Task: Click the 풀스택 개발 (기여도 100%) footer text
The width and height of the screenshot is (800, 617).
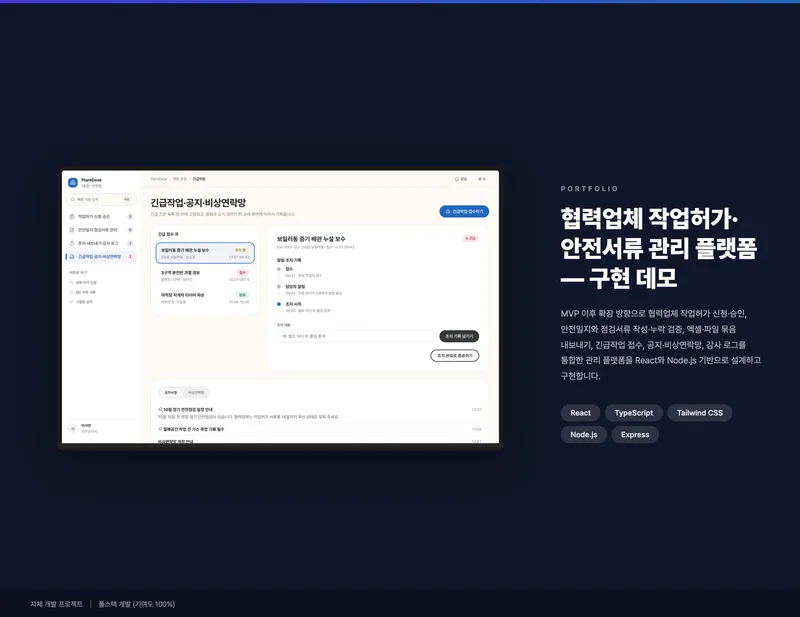Action: point(137,604)
